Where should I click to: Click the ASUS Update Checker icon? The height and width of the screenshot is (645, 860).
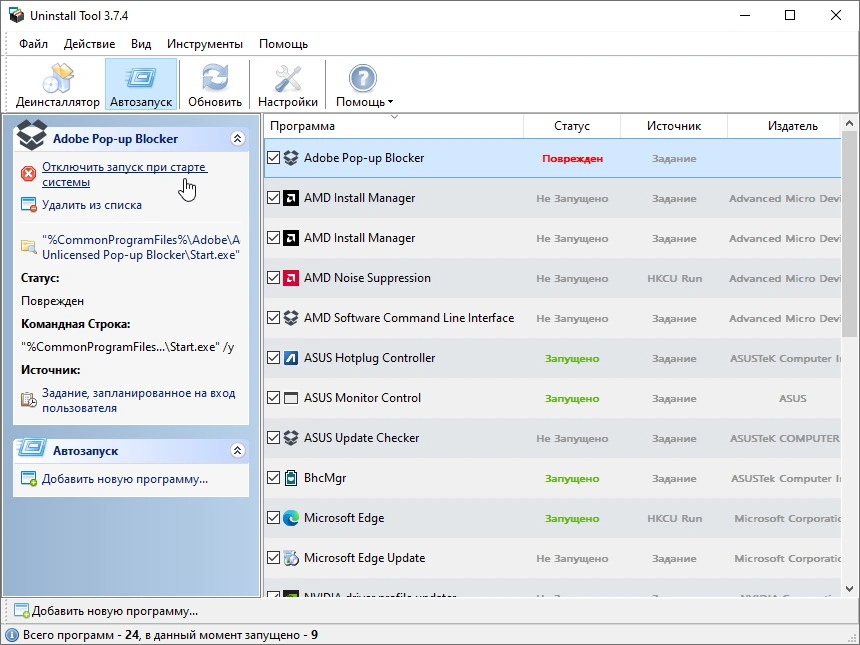tap(291, 438)
